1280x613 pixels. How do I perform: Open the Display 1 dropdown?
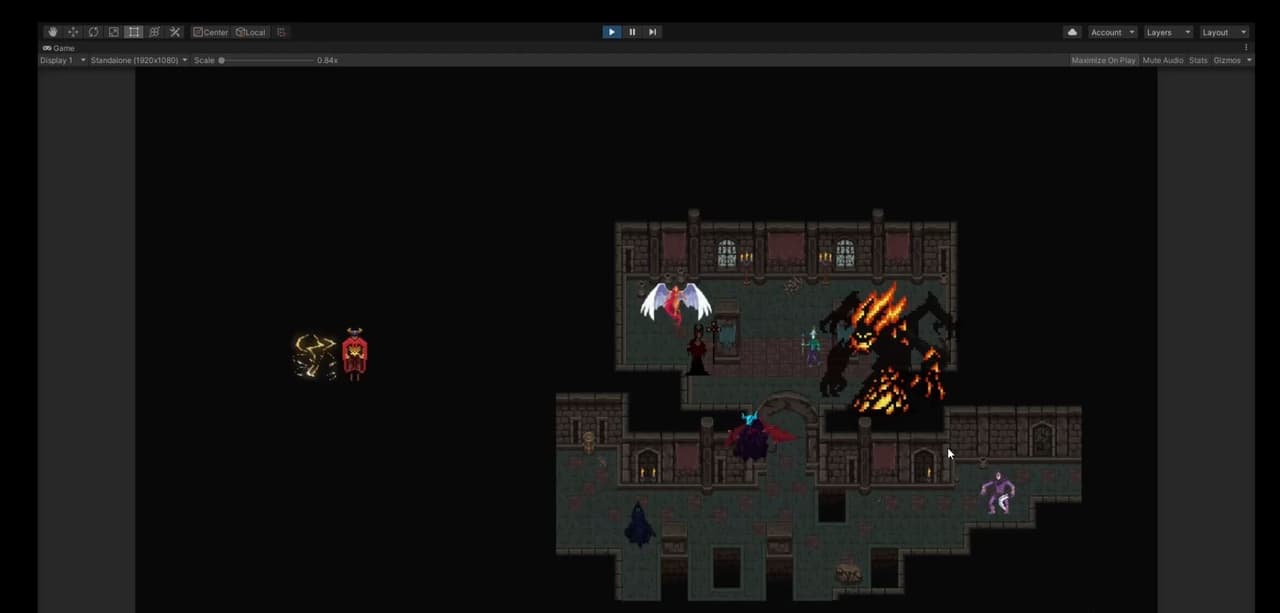(63, 60)
